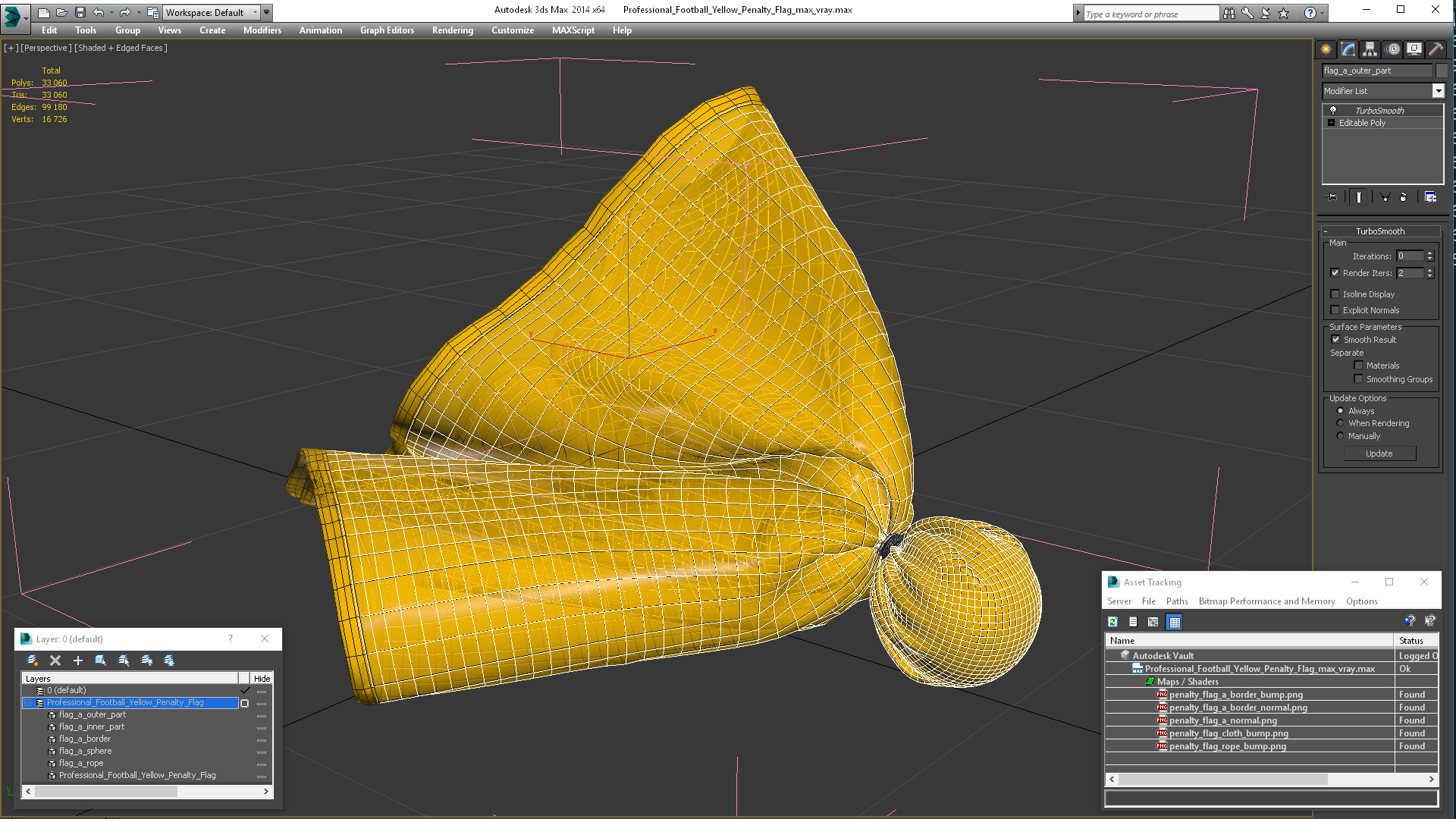Click the flag_a_sphere layer item
The width and height of the screenshot is (1456, 819).
pos(85,751)
